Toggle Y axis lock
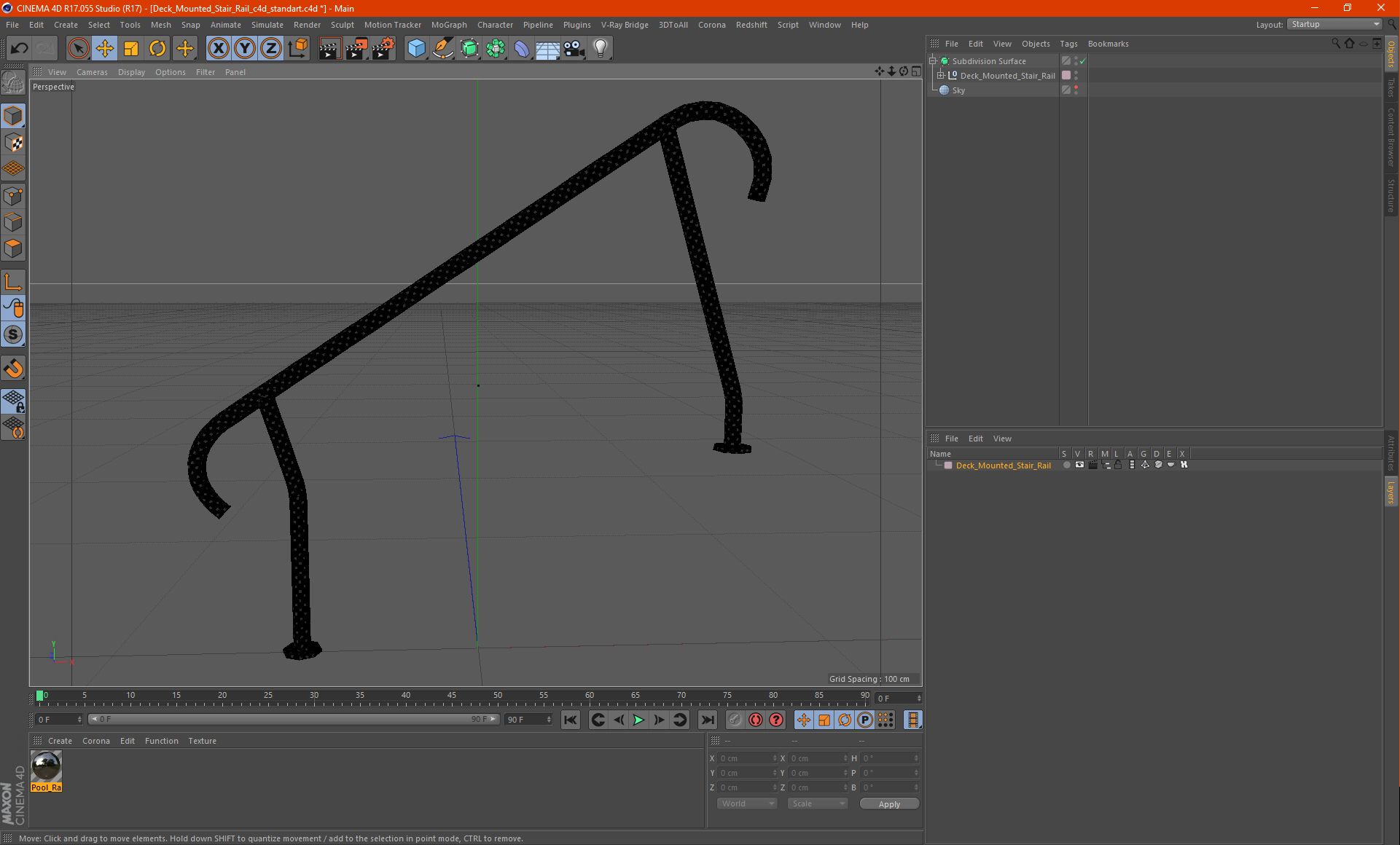 click(x=245, y=49)
